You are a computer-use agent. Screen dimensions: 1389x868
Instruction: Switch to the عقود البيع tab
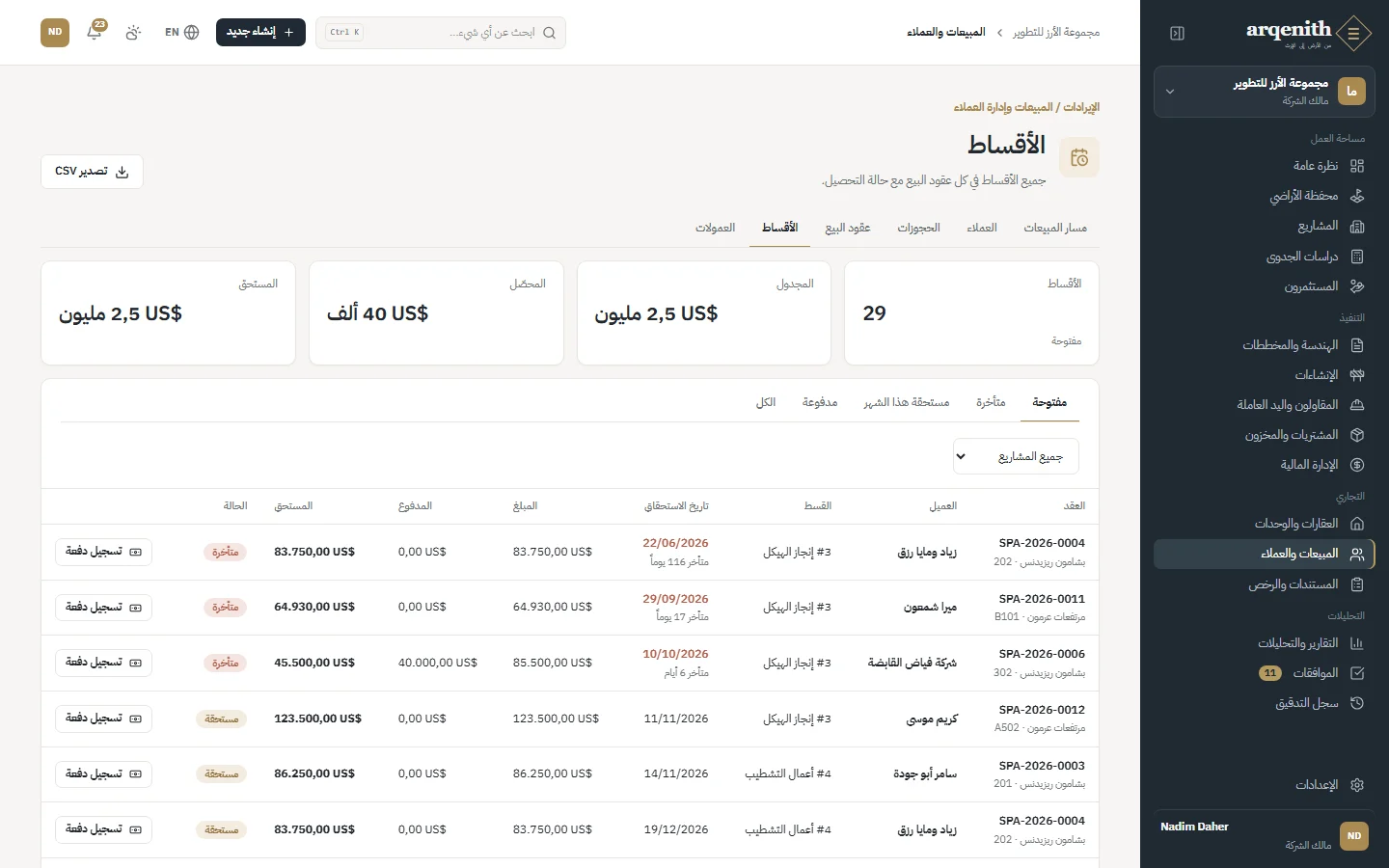point(848,228)
